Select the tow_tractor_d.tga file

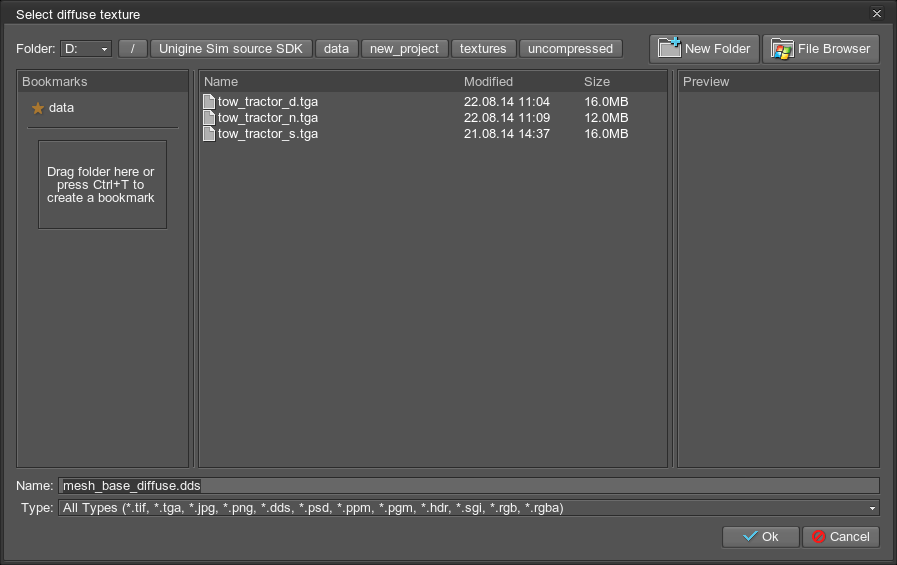click(268, 102)
